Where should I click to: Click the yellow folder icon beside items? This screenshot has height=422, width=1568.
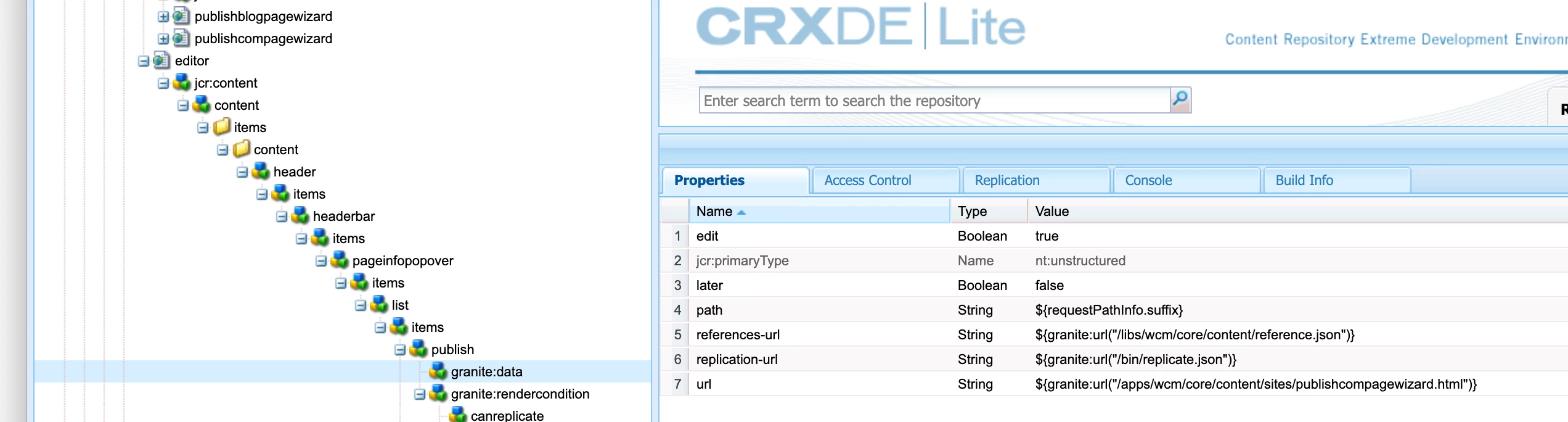click(x=221, y=127)
